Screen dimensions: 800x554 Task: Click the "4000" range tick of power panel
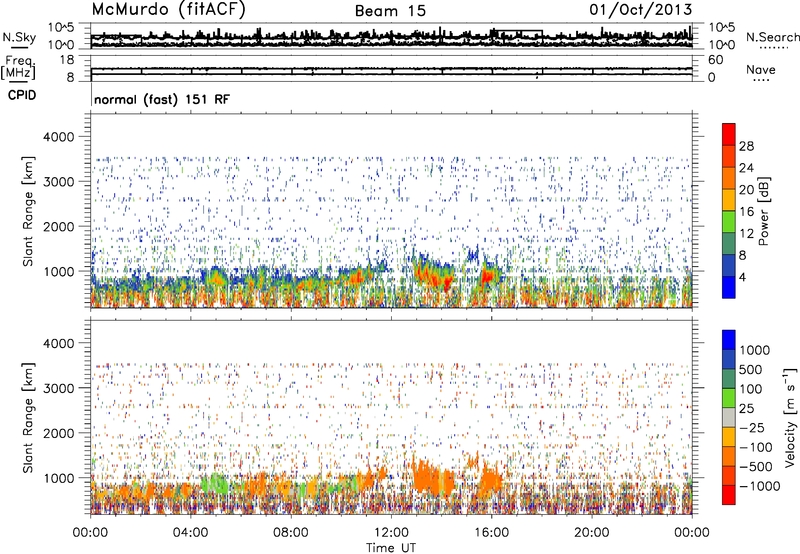(x=59, y=137)
